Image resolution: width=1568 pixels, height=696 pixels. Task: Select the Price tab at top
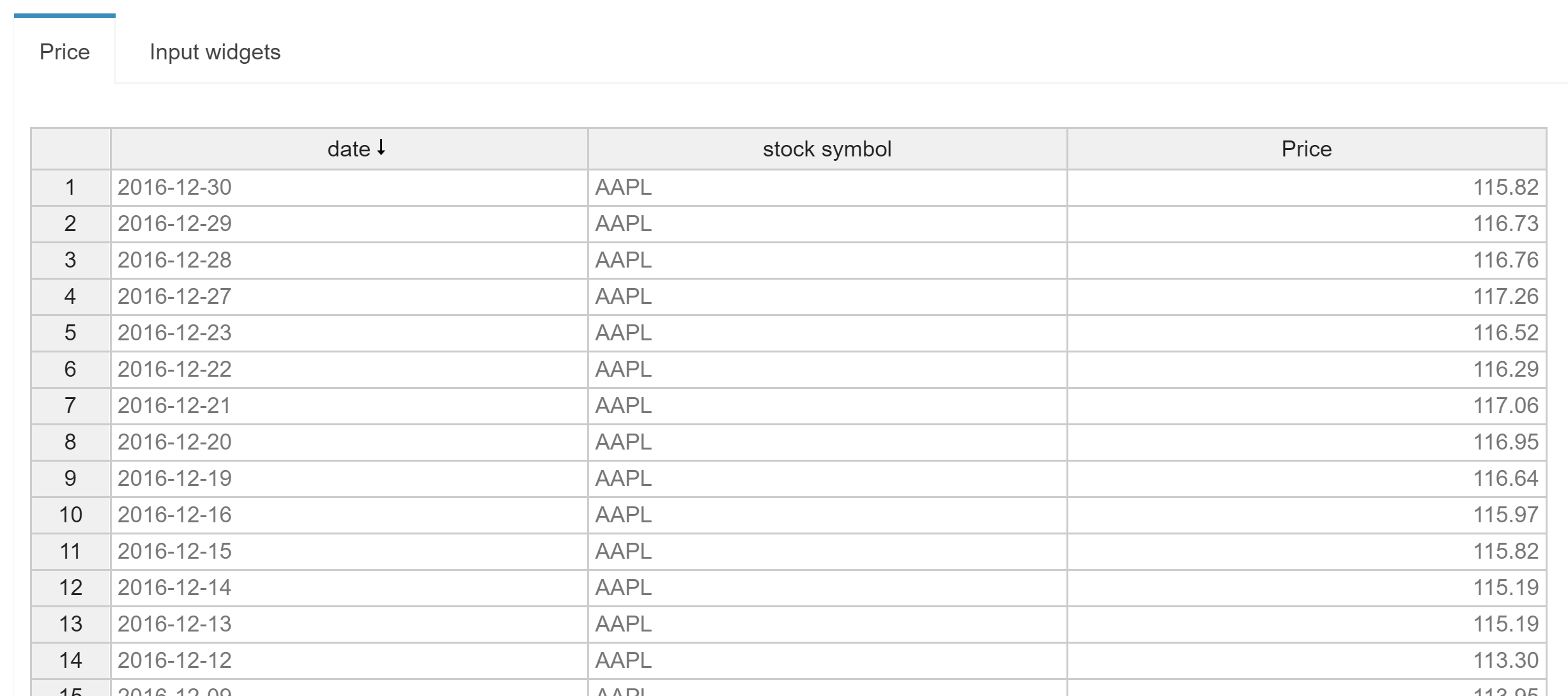pos(65,52)
